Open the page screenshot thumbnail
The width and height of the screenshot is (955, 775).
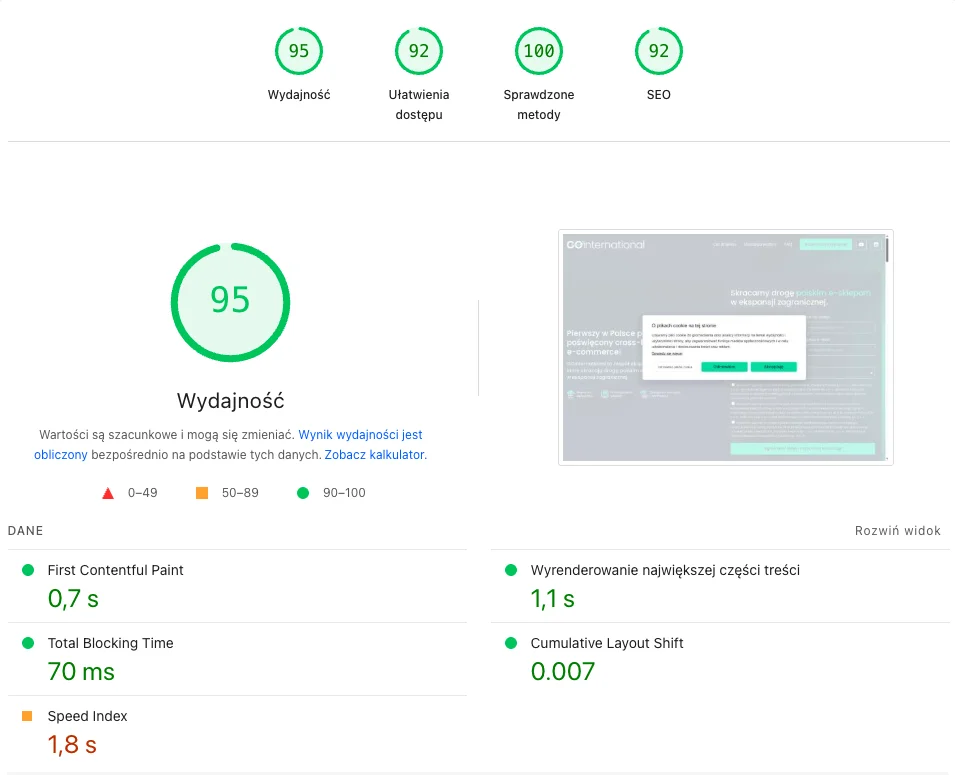725,347
